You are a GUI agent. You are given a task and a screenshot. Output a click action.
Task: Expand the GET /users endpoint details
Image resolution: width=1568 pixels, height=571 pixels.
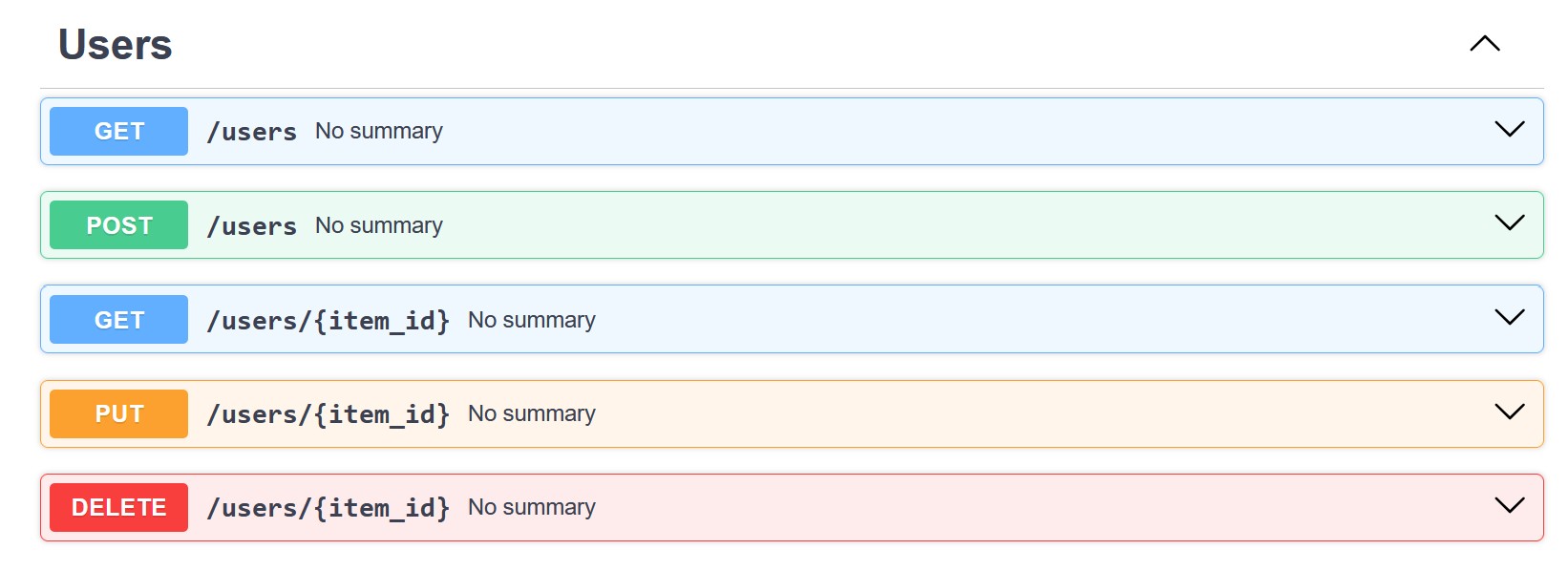(1509, 131)
